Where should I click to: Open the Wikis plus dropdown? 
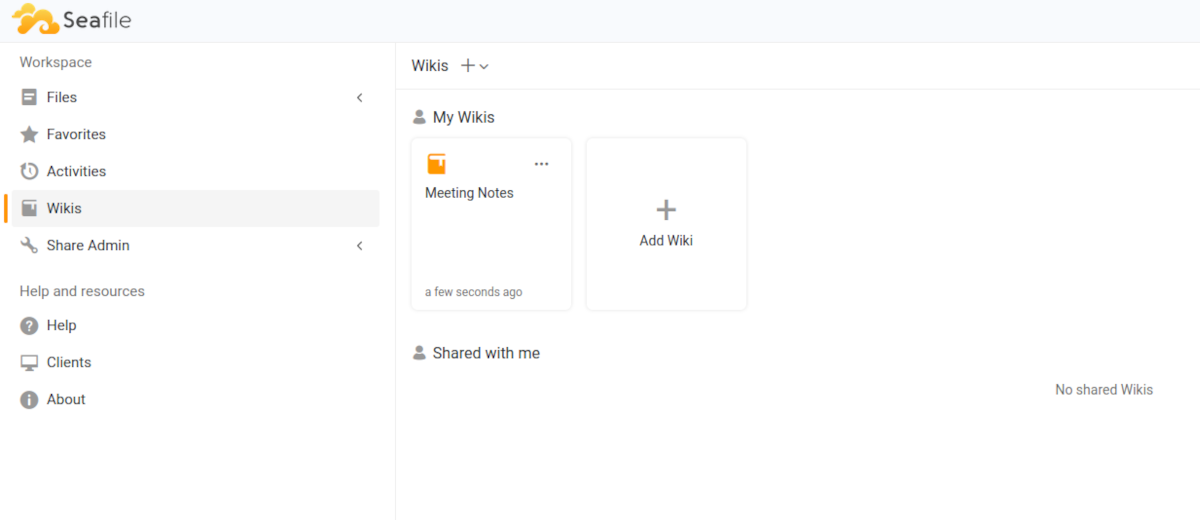click(x=475, y=66)
